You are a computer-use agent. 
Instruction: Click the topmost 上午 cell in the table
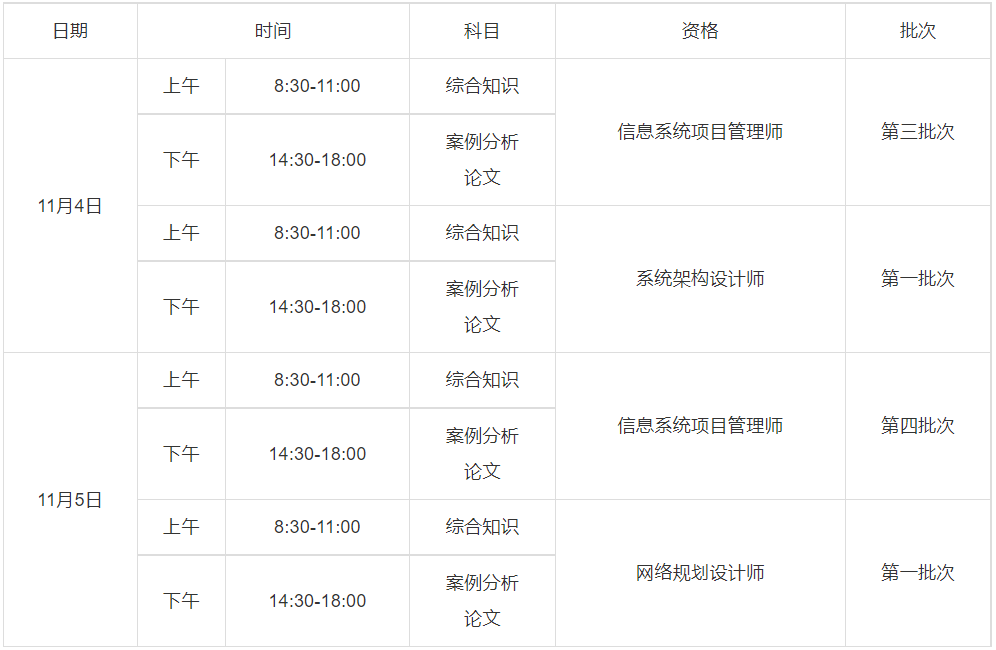tap(181, 86)
